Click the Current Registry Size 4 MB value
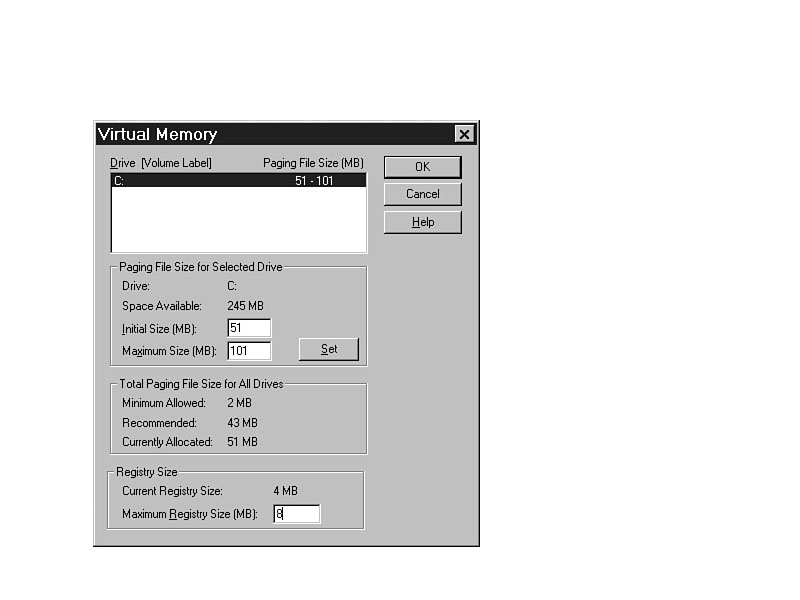The image size is (800, 600). [286, 491]
